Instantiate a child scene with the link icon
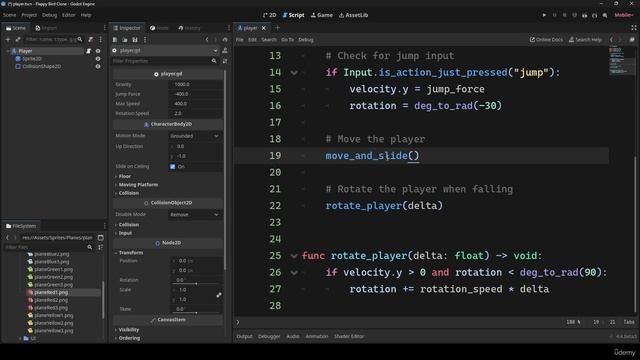 click(18, 40)
